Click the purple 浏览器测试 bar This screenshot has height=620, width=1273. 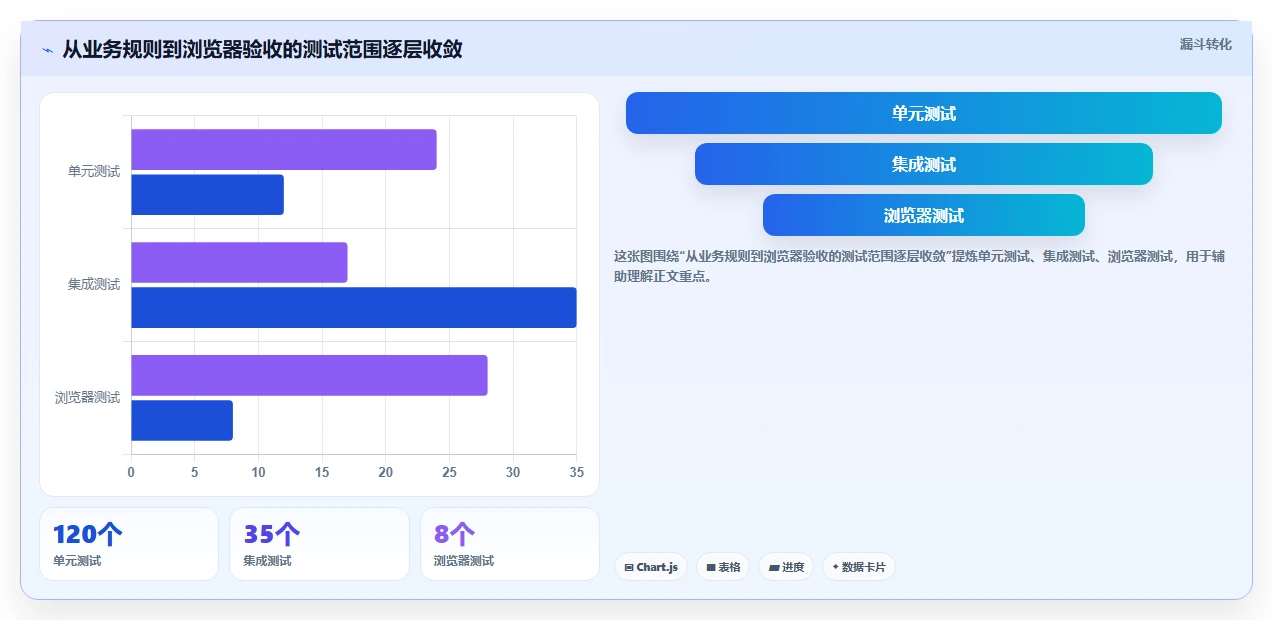point(309,375)
